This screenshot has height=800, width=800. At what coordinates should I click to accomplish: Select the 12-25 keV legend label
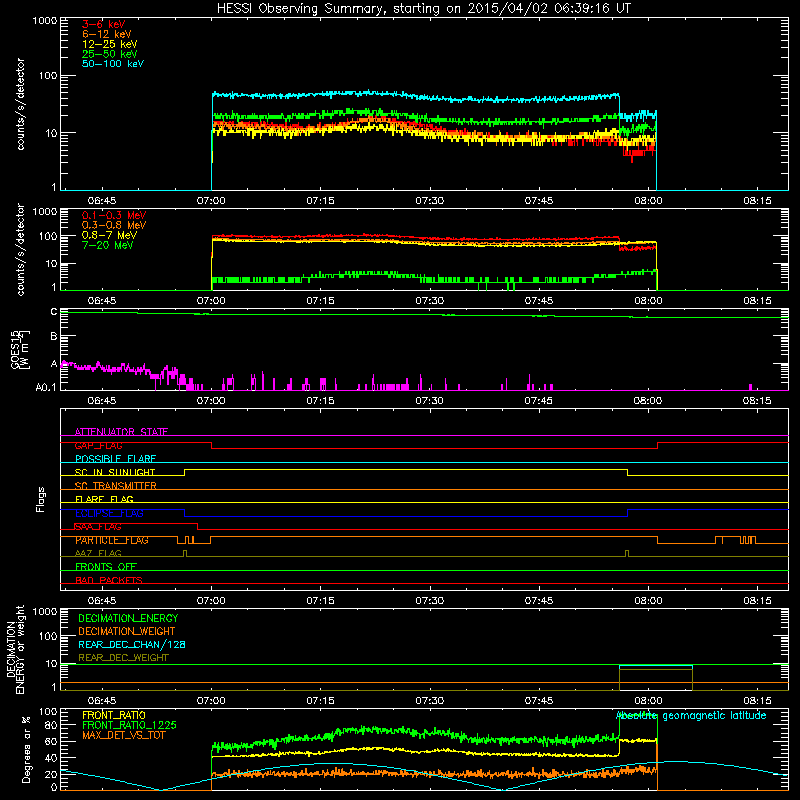point(110,44)
